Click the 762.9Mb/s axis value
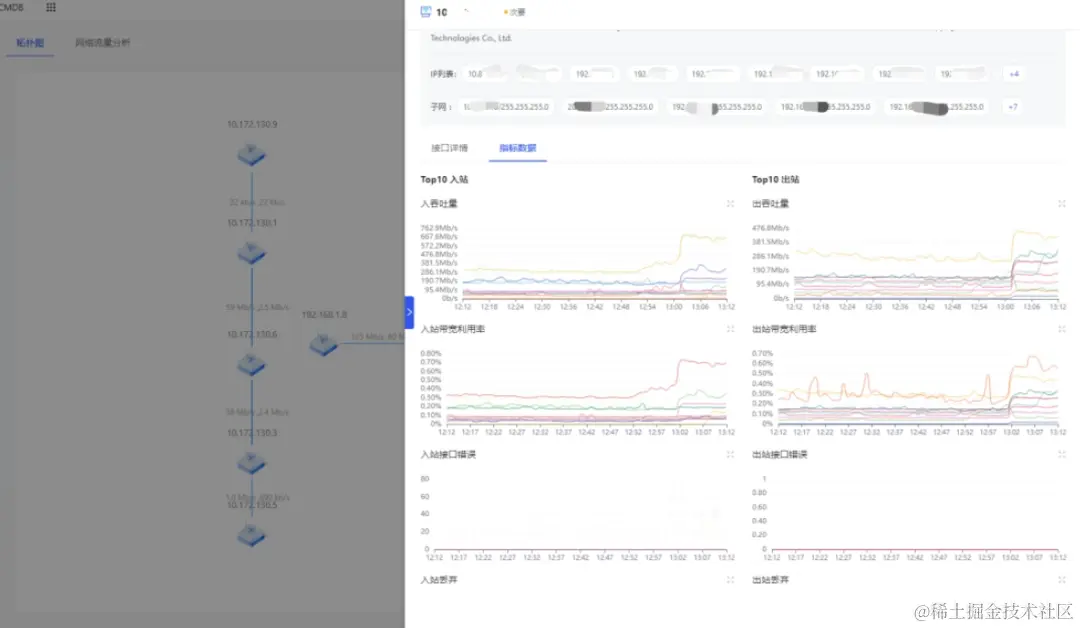Screen dimensions: 1080x628 (x=439, y=228)
